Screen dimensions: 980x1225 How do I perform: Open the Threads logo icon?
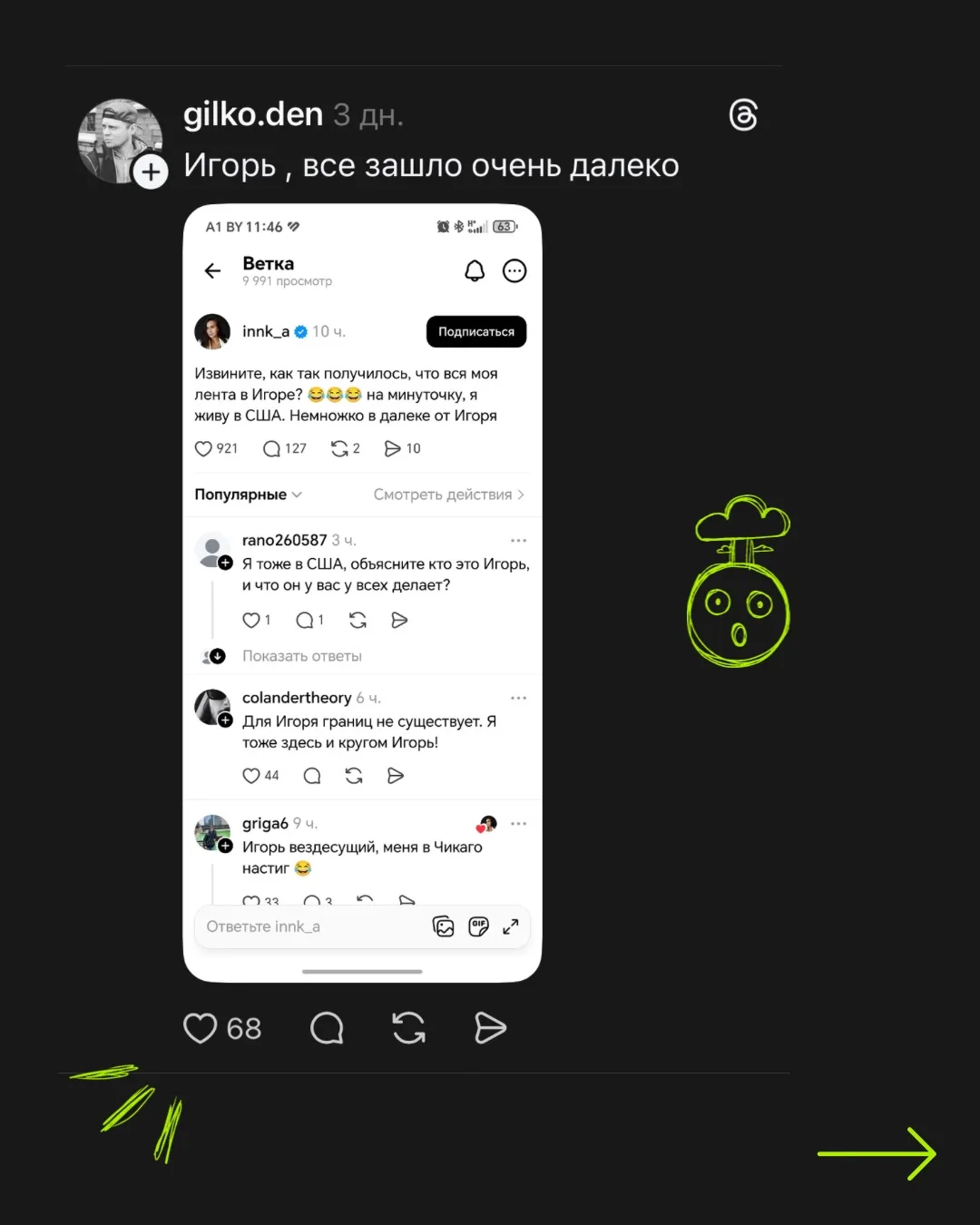[743, 115]
